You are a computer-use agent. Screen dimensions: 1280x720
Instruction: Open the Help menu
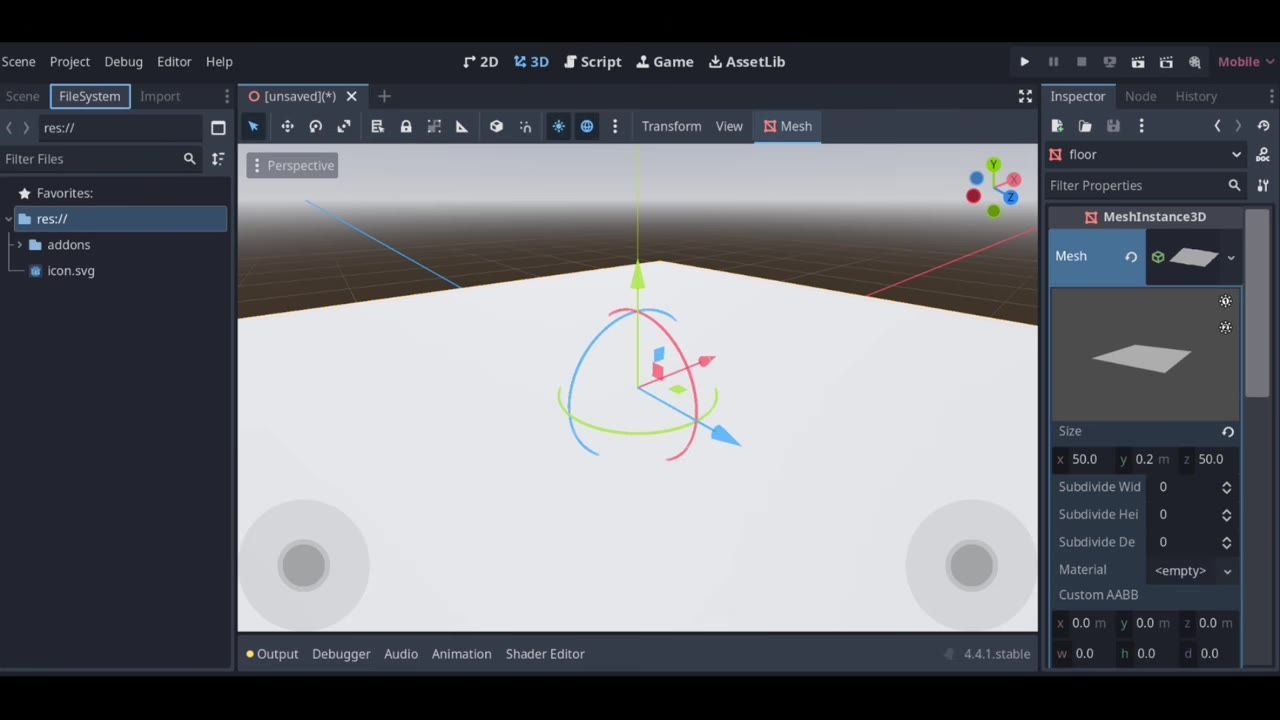(x=219, y=62)
